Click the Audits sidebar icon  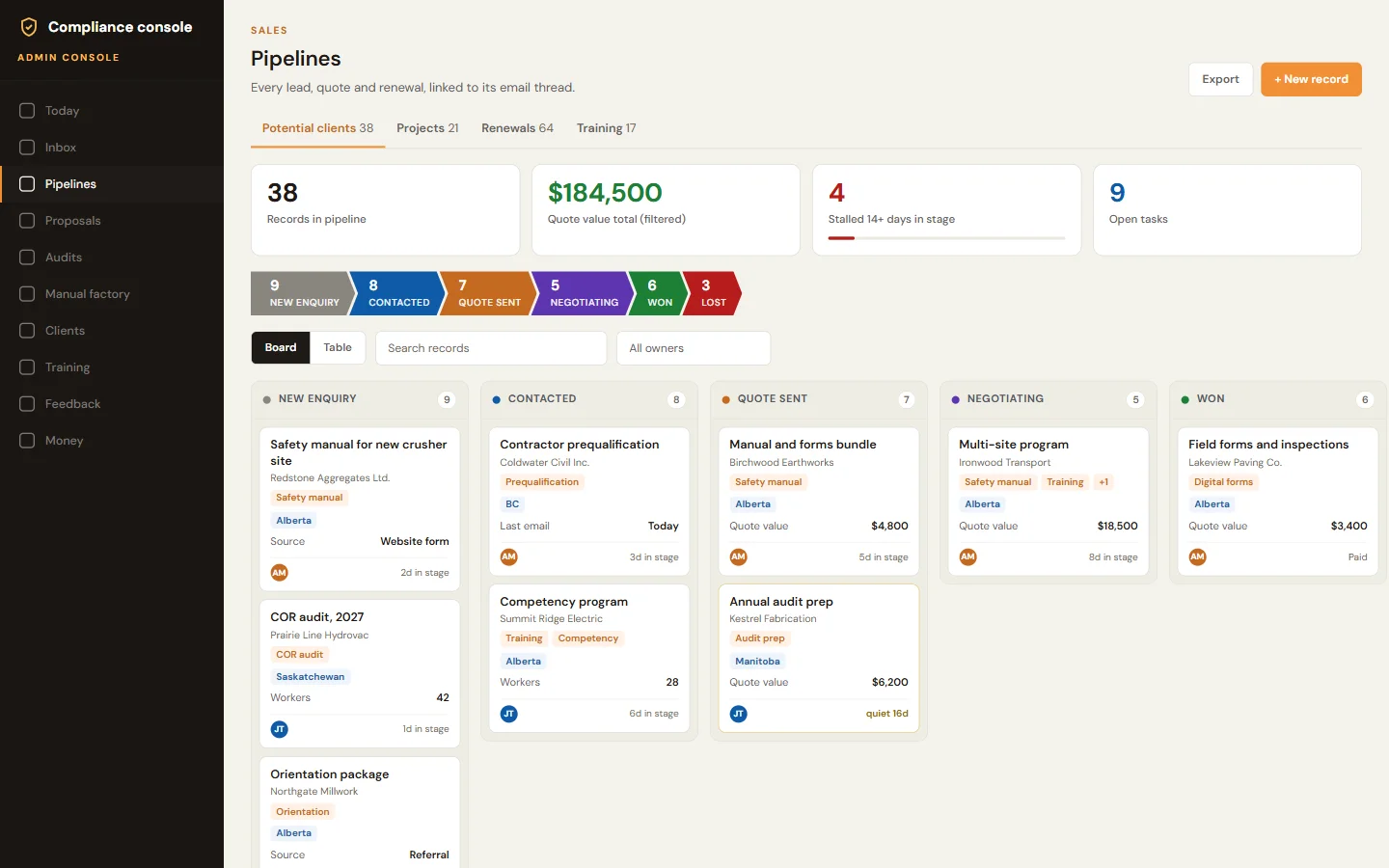27,258
